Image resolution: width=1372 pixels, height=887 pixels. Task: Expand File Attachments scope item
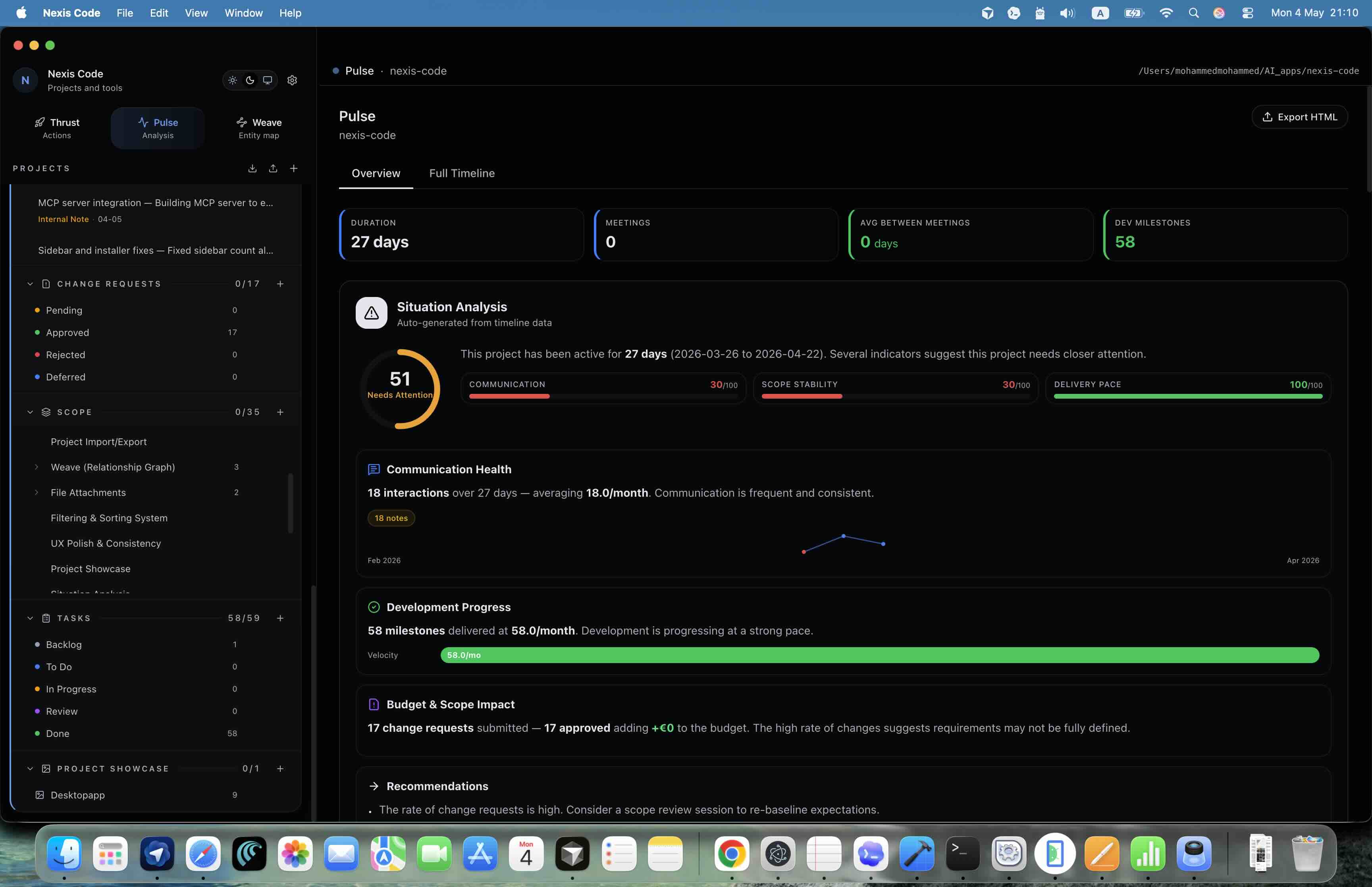coord(36,492)
